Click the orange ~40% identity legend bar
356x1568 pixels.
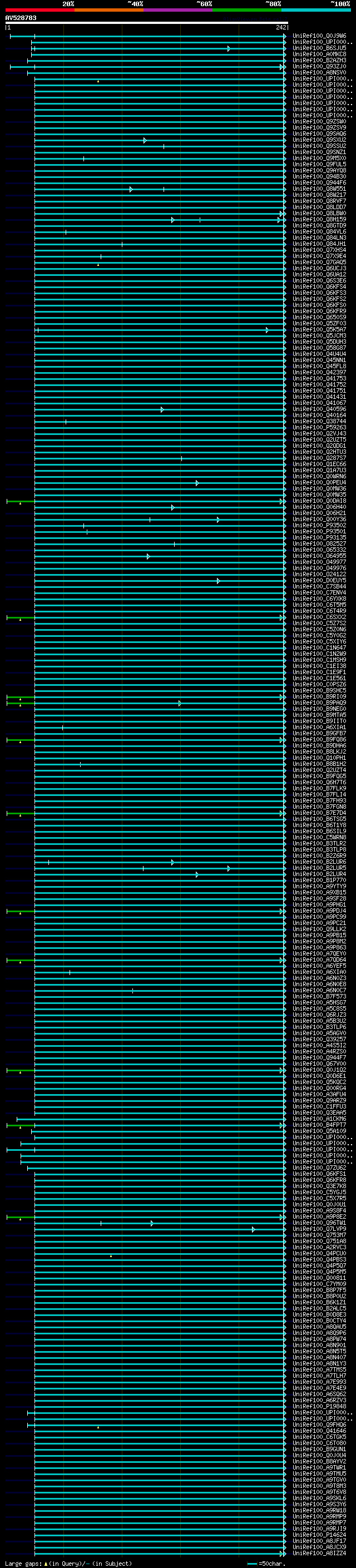pos(109,10)
